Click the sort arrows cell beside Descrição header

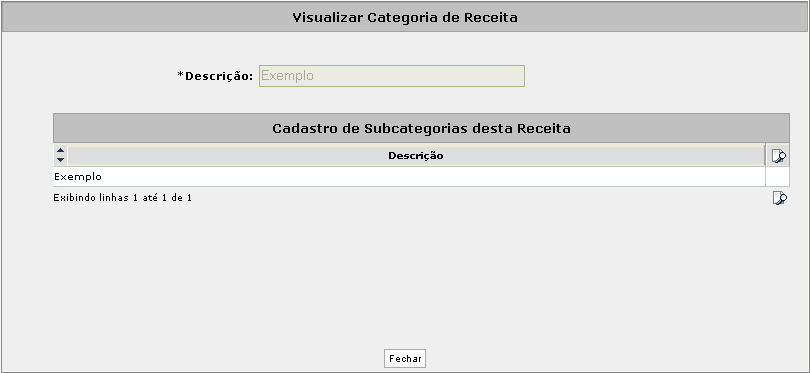pyautogui.click(x=60, y=156)
